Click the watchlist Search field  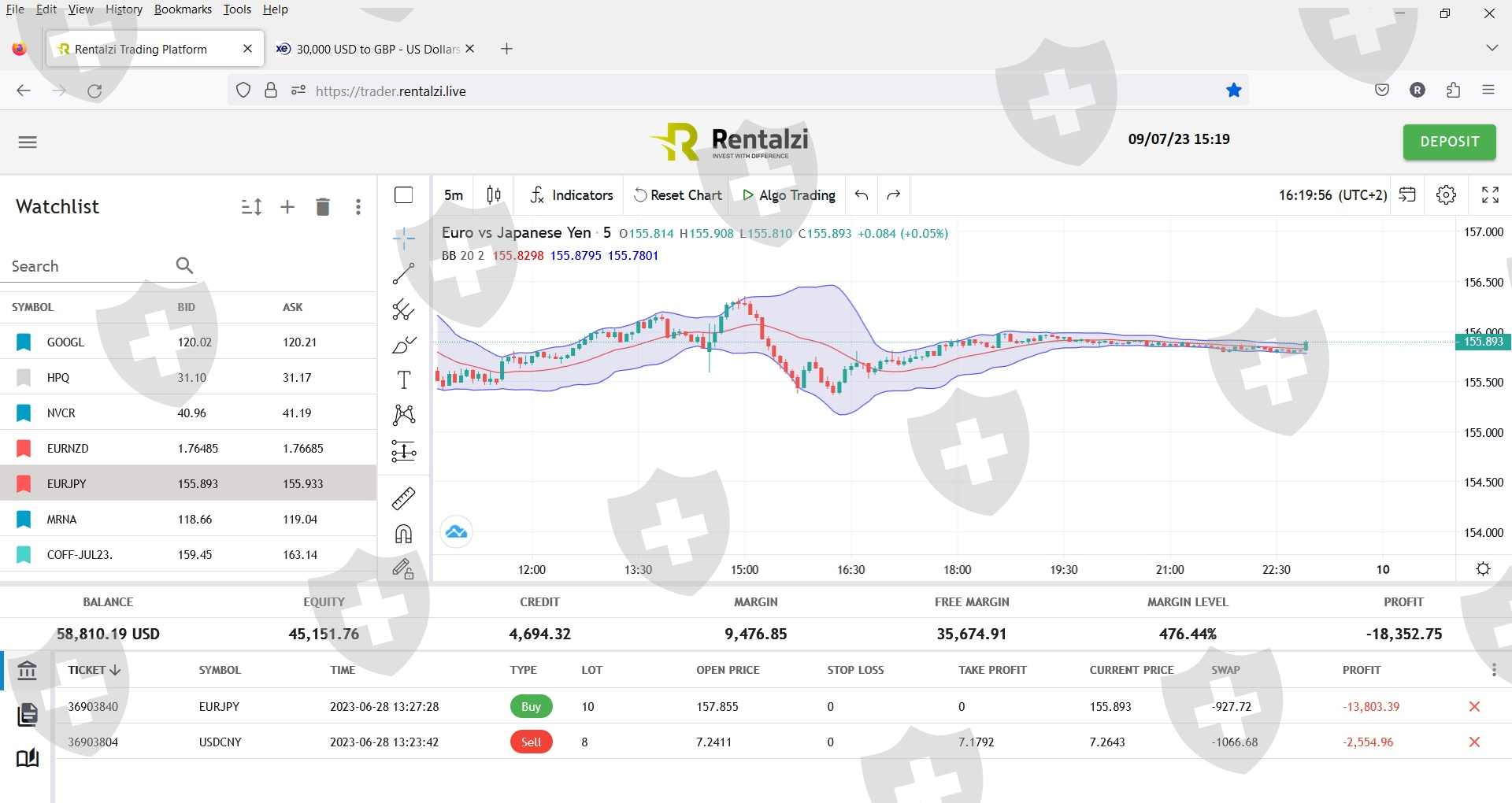click(x=91, y=266)
